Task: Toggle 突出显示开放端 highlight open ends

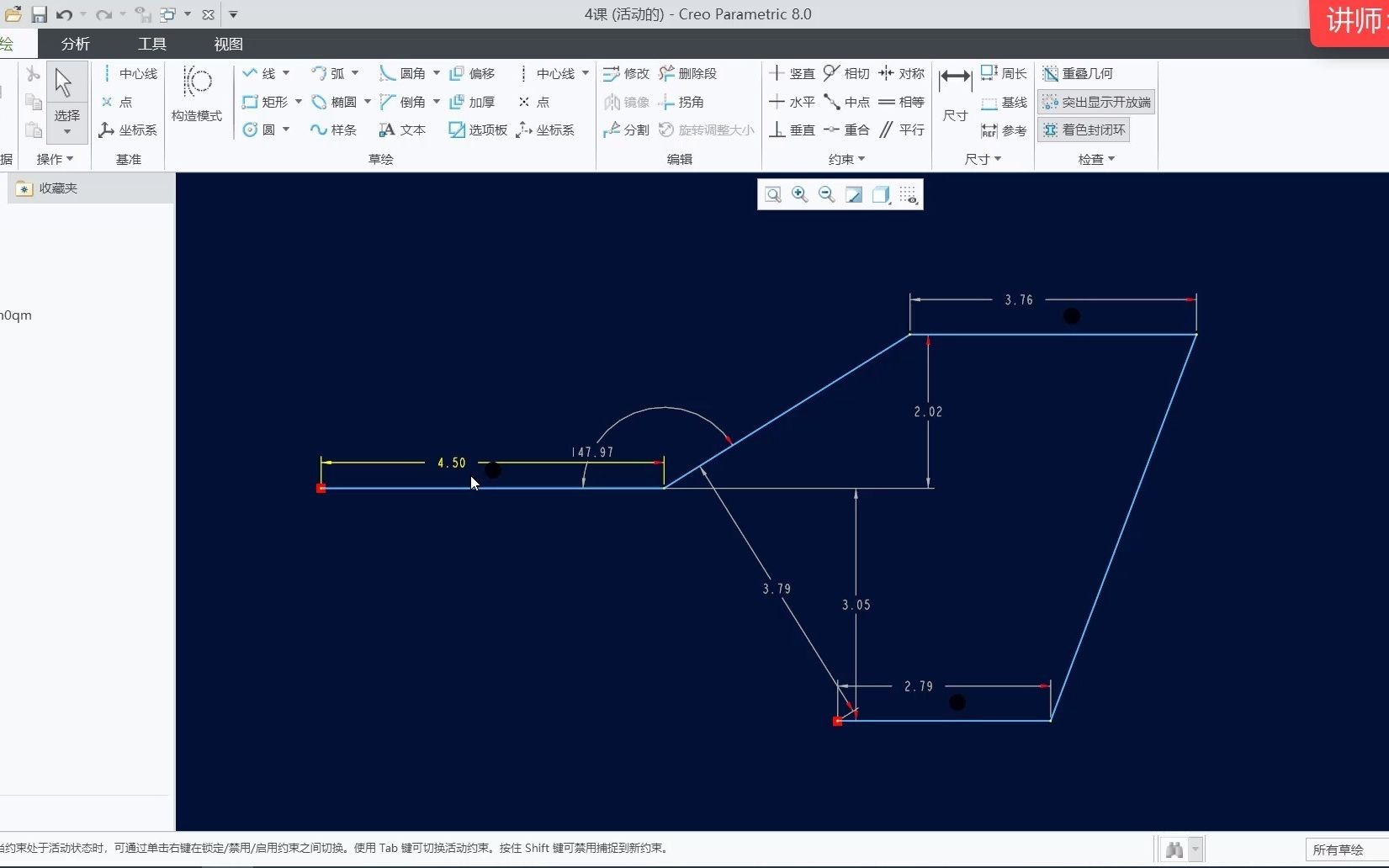Action: [1096, 102]
